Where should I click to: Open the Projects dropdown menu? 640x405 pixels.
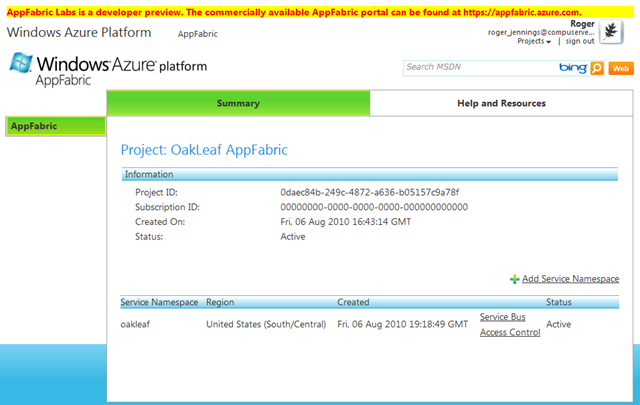click(534, 41)
